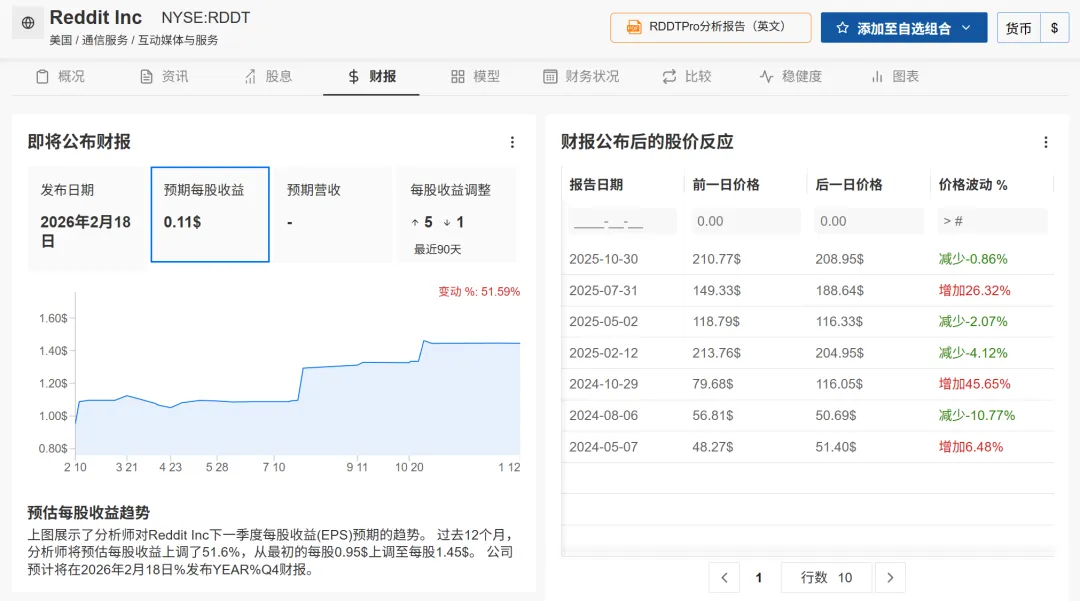This screenshot has width=1080, height=601.
Task: Sort by 报告日期 column header
Action: [596, 184]
